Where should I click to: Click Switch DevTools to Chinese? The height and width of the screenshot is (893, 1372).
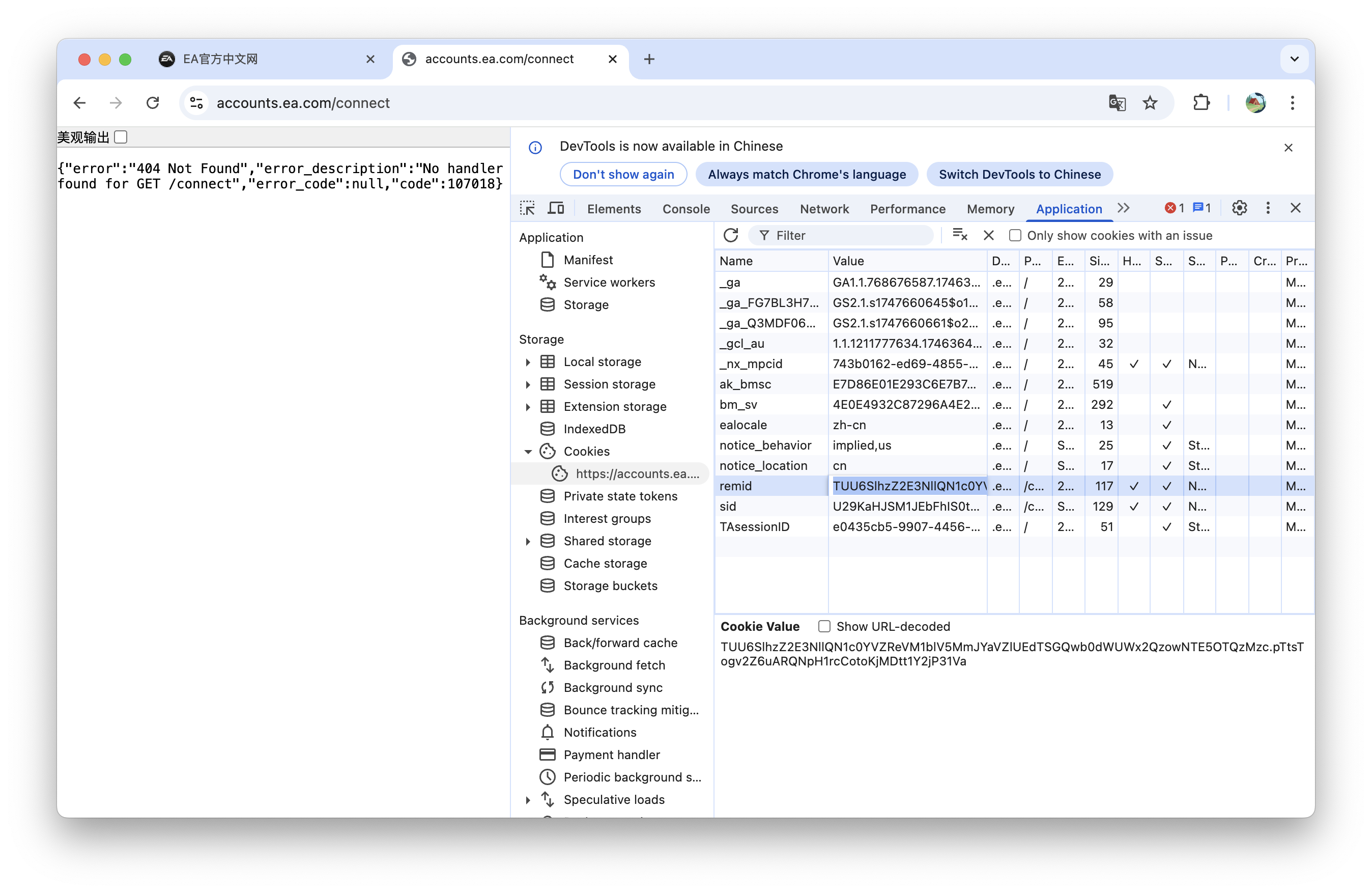[x=1019, y=174]
